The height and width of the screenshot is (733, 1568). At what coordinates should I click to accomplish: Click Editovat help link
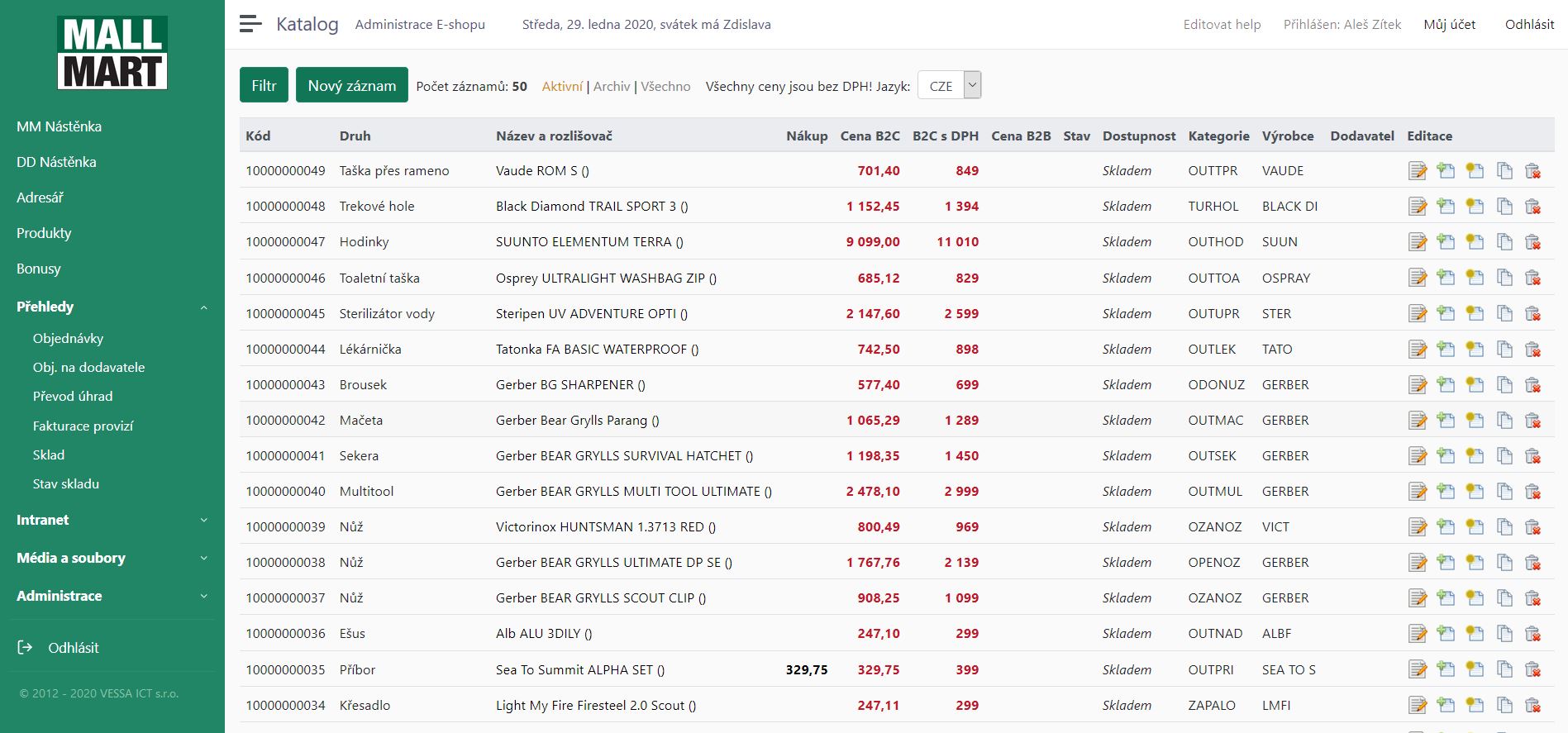(1222, 24)
